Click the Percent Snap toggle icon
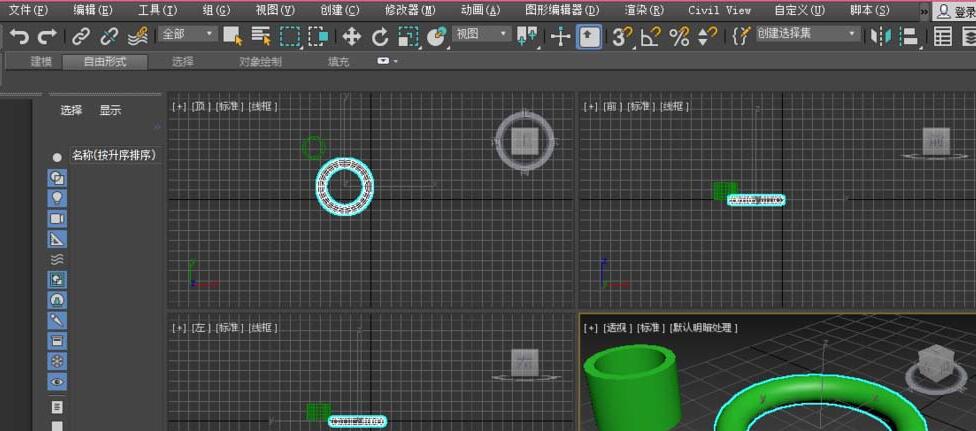Screen dimensions: 976x431 [x=679, y=37]
